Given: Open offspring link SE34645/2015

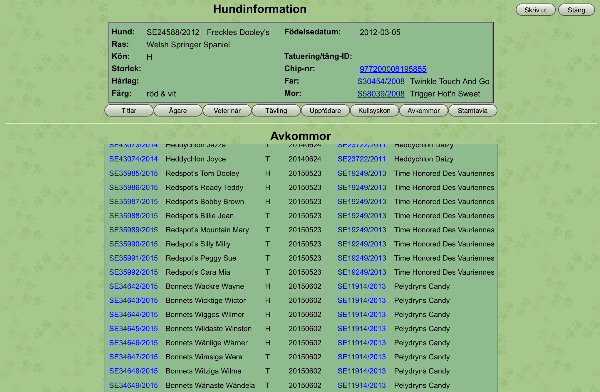Looking at the screenshot, I should (134, 329).
